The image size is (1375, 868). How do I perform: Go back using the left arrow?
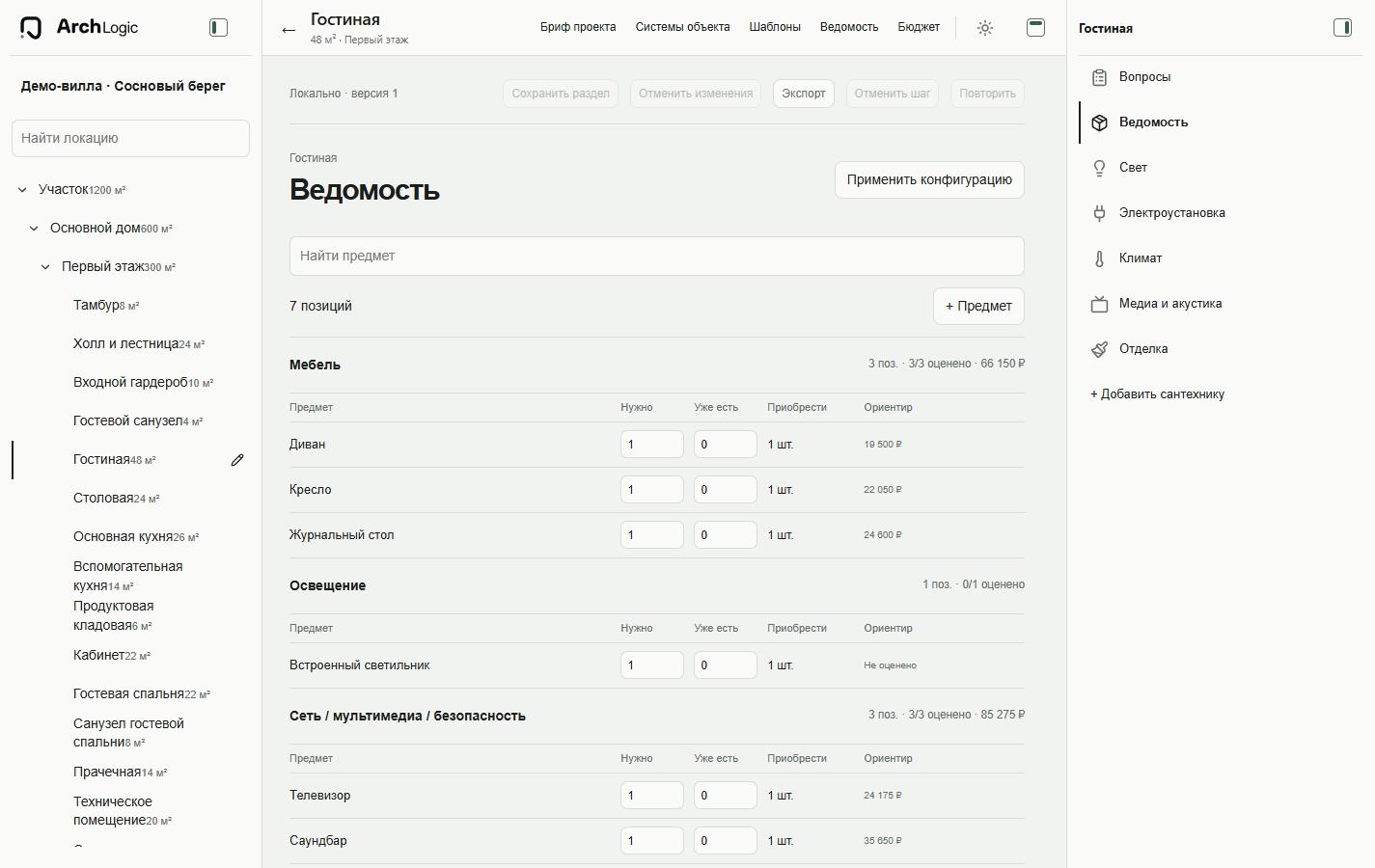pos(289,30)
